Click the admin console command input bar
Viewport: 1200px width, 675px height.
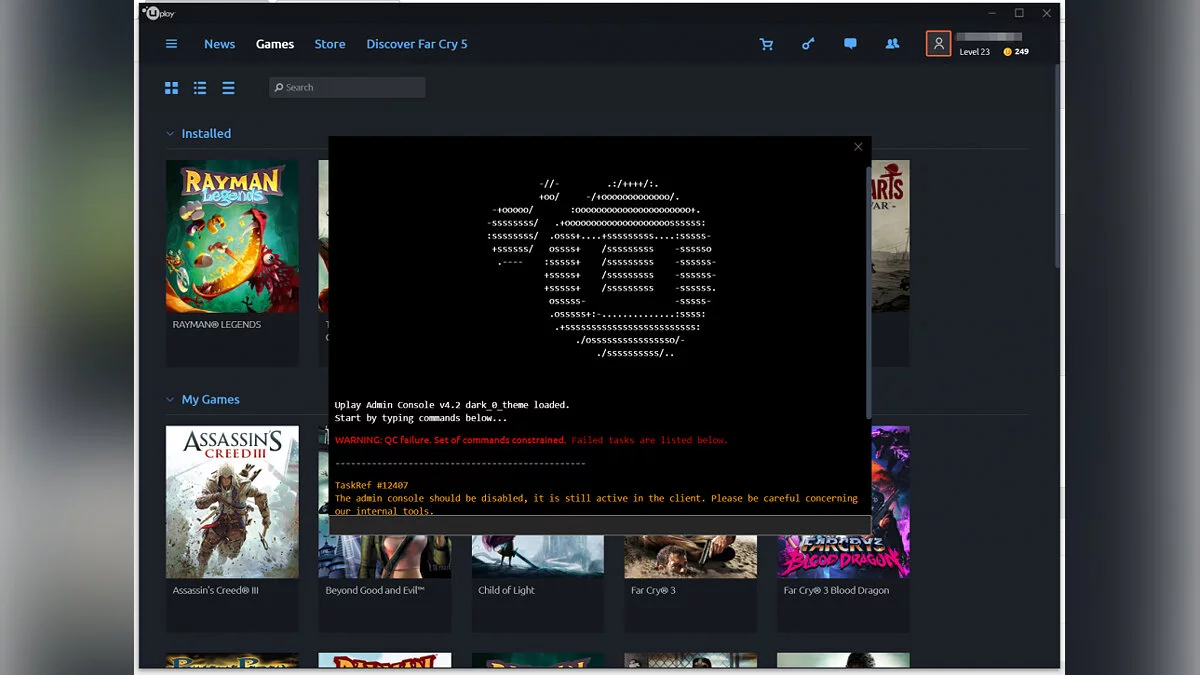[598, 525]
